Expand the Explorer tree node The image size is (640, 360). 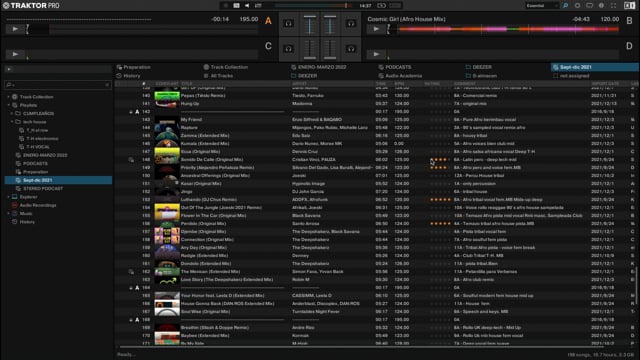(x=8, y=197)
